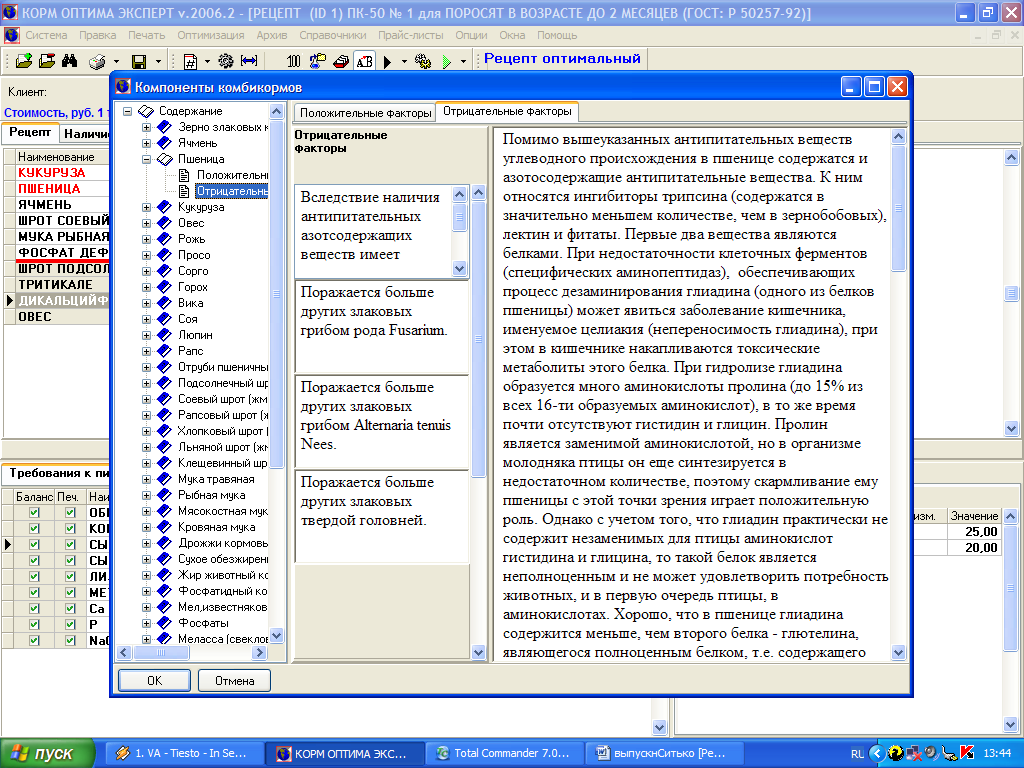Screen dimensions: 1024x768
Task: Expand the Ячмень tree node
Action: coord(147,143)
